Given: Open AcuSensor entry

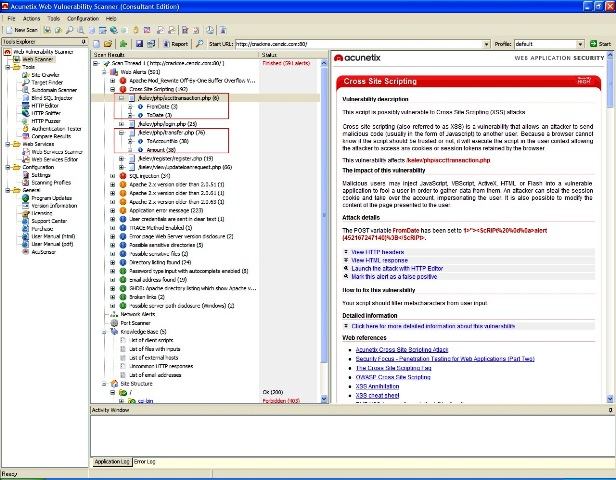Looking at the screenshot, I should click(43, 252).
